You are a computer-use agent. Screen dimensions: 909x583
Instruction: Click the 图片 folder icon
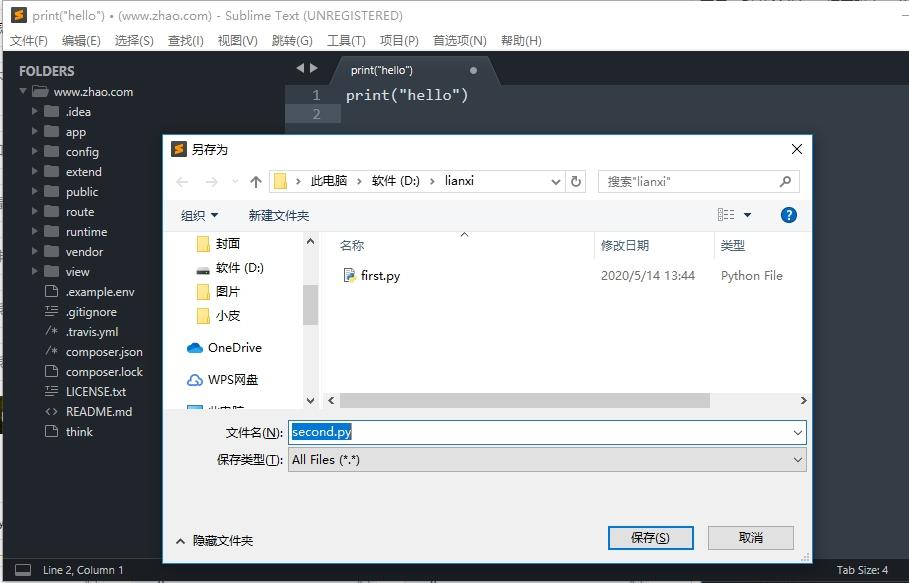coord(203,292)
